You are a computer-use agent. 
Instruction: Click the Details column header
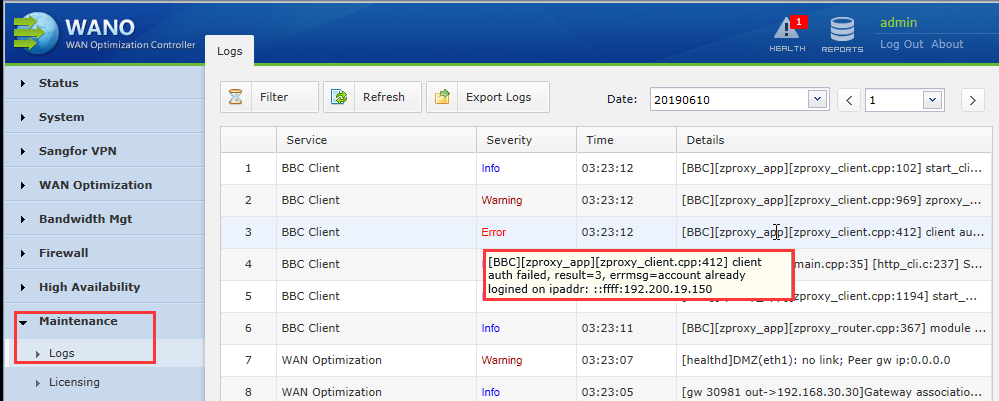pos(836,140)
